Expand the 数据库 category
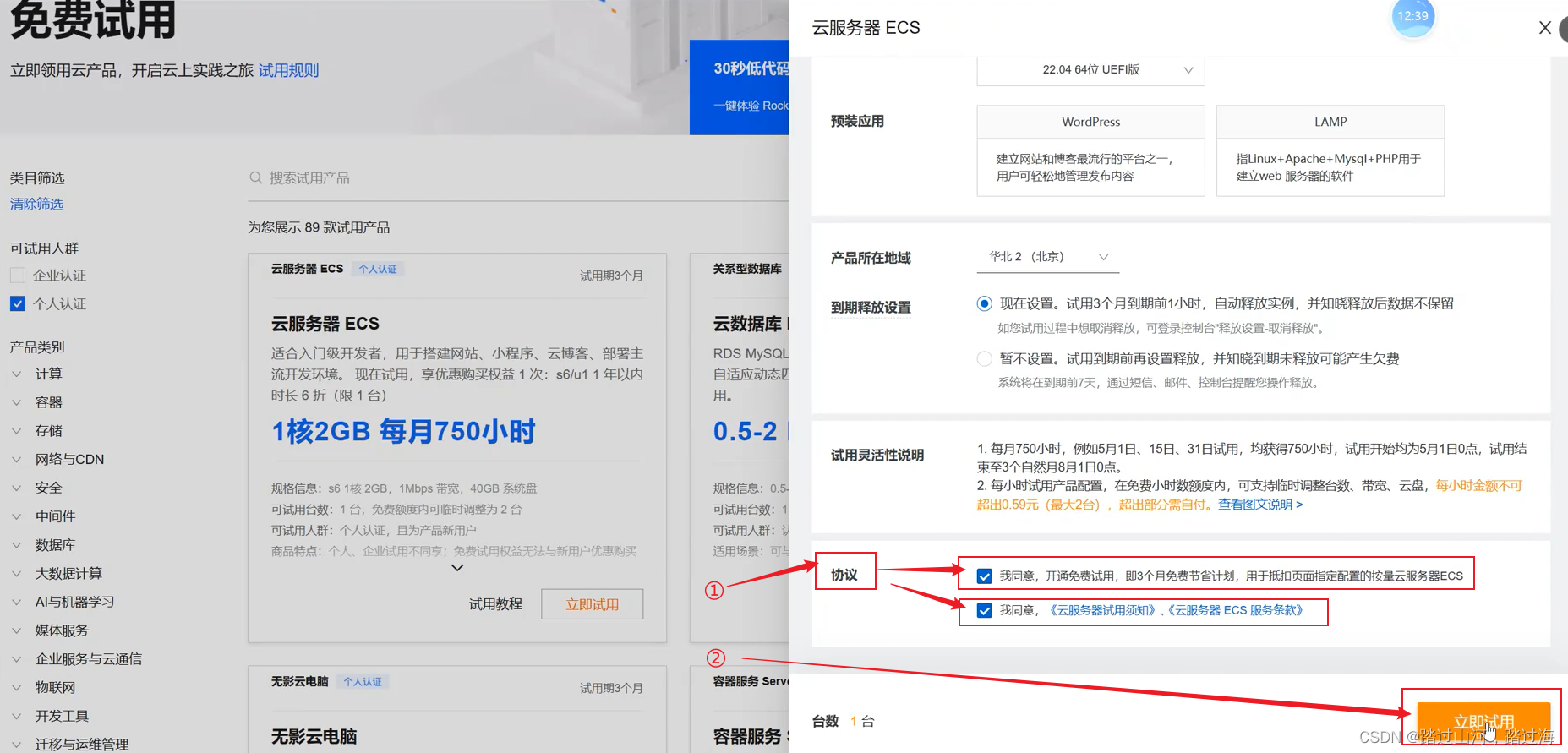 17,545
